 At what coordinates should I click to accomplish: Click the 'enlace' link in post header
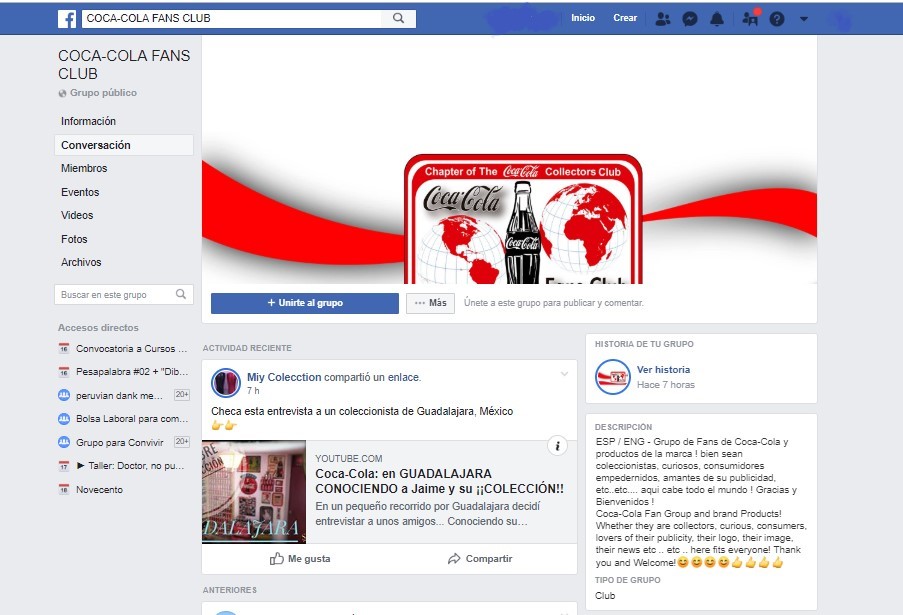403,377
